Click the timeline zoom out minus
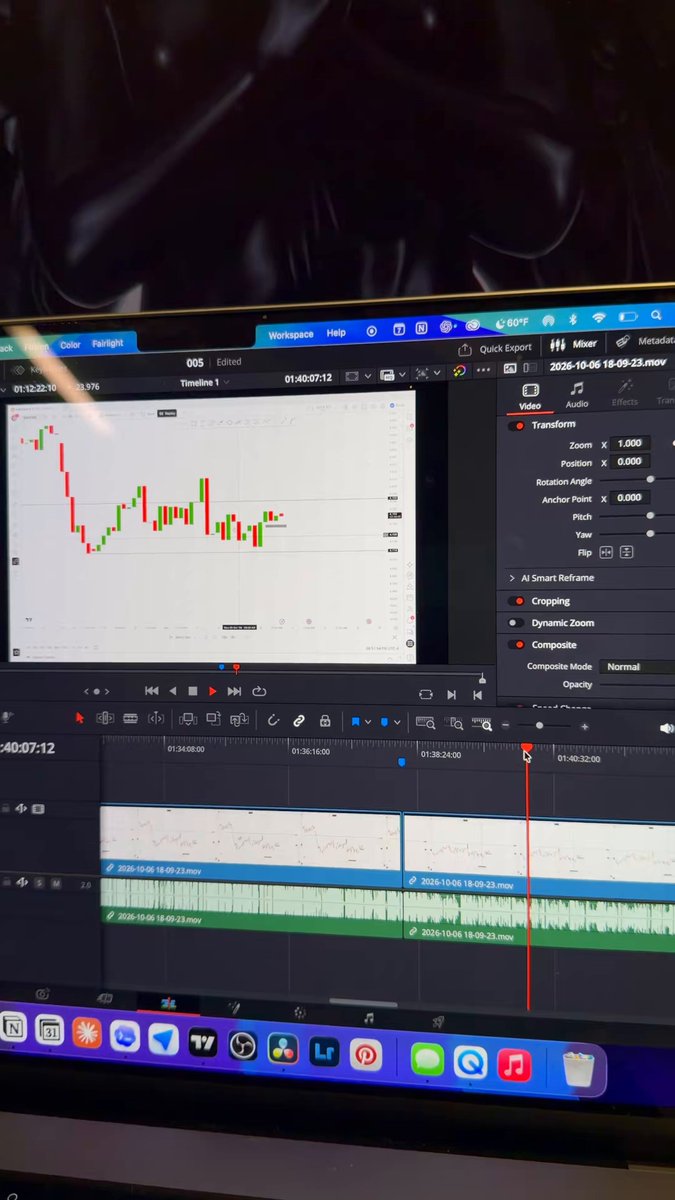The height and width of the screenshot is (1200, 675). 505,725
